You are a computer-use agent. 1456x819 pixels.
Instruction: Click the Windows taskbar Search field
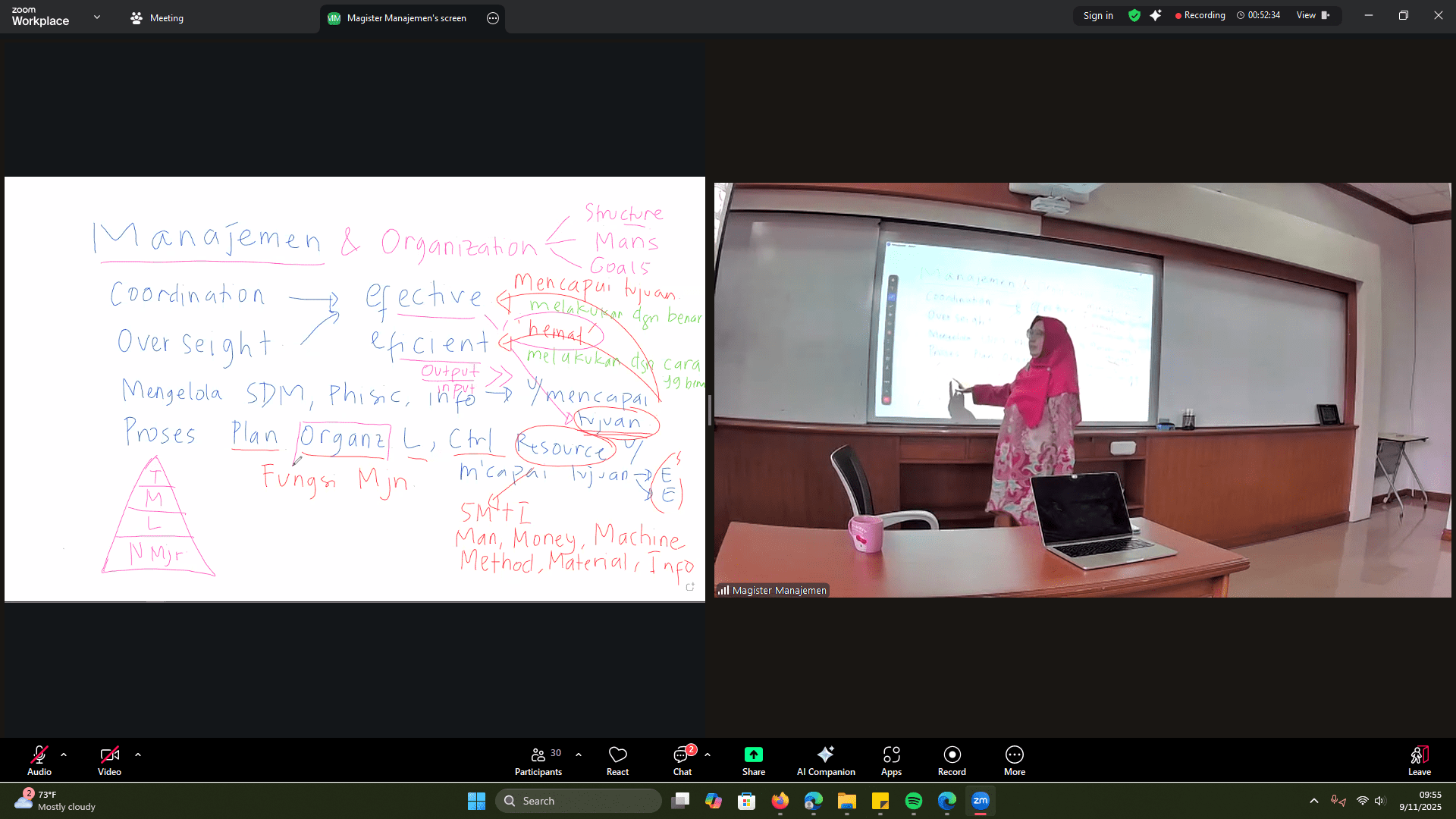click(x=579, y=801)
